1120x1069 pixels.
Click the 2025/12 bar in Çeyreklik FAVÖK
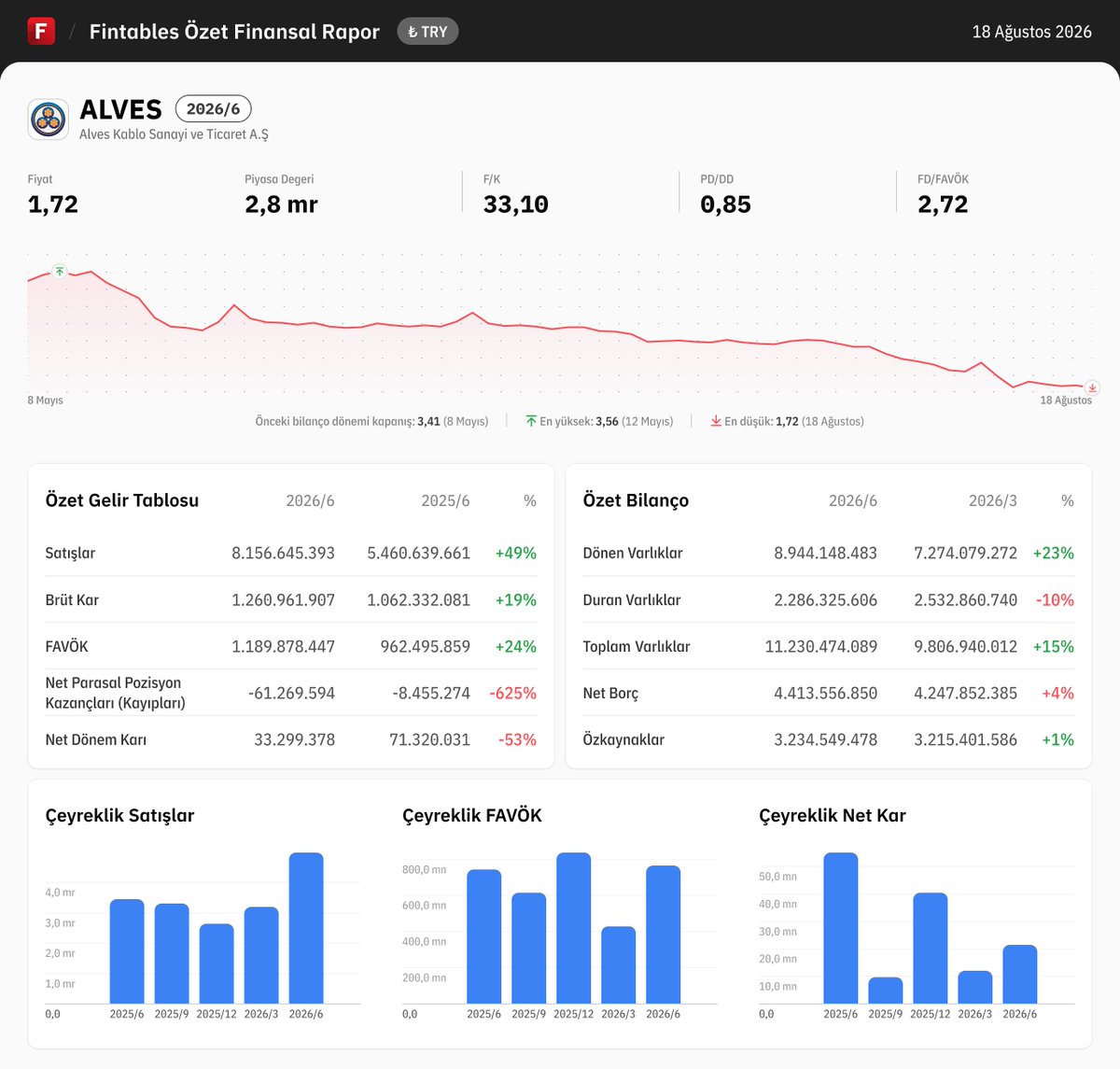tap(574, 928)
